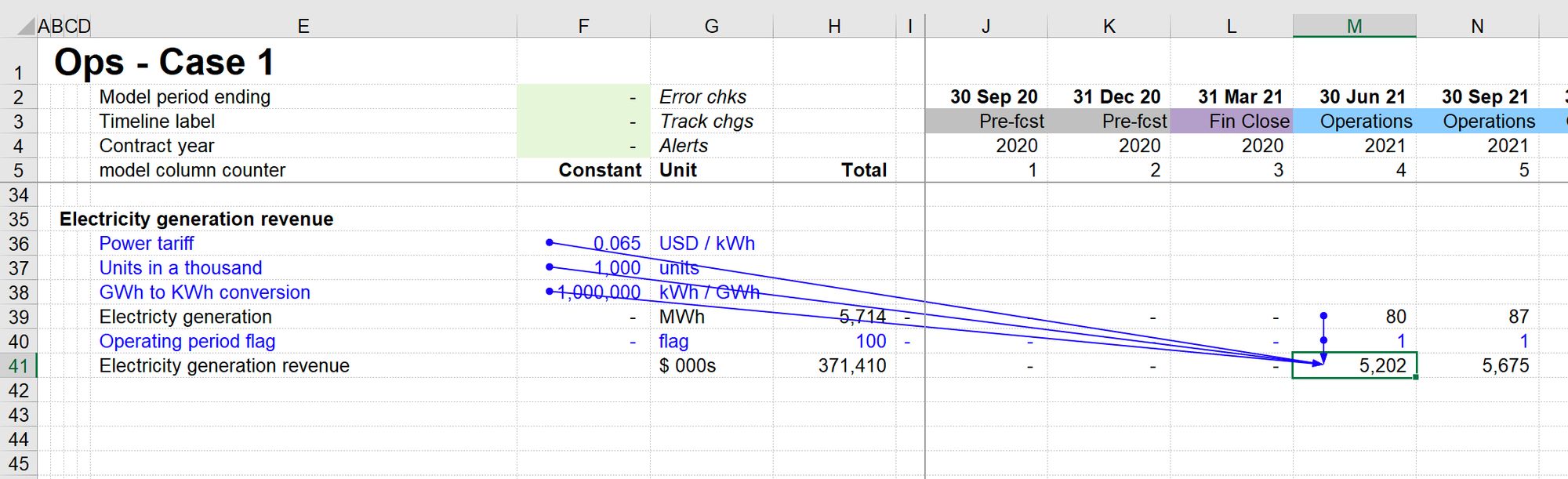Click the 1,000,000 conversion value

pyautogui.click(x=598, y=292)
